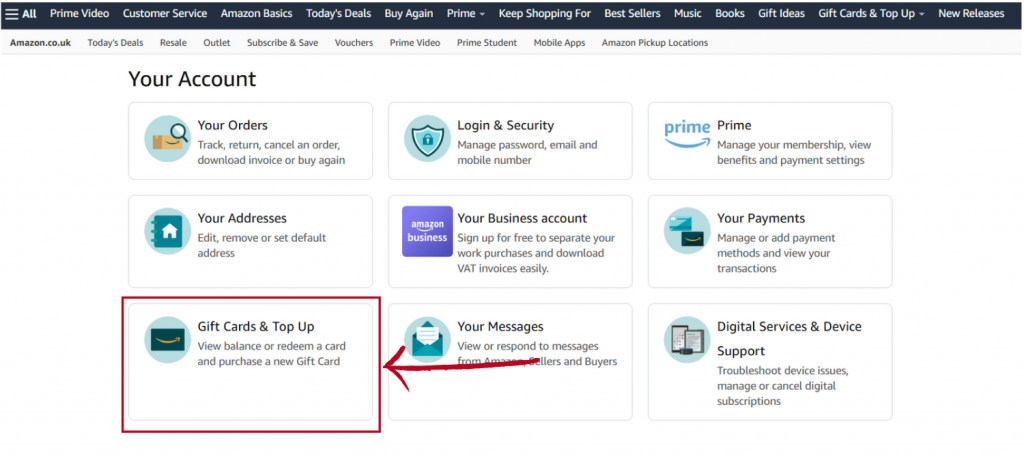Open Customer Service in top navigation
This screenshot has width=1024, height=457.
coord(165,13)
